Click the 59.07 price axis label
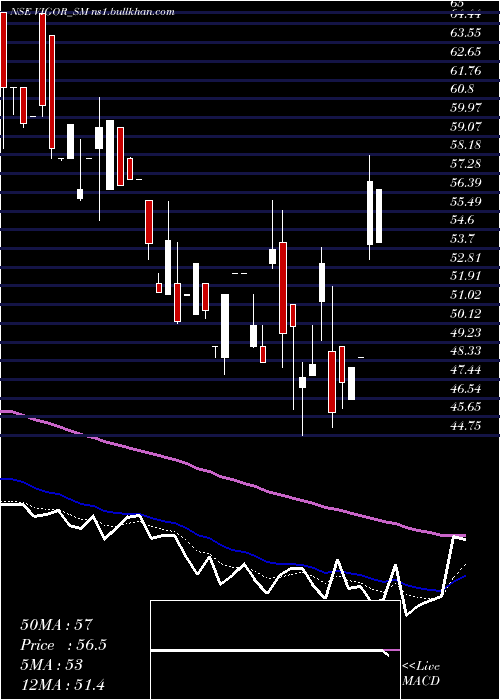 (466, 126)
